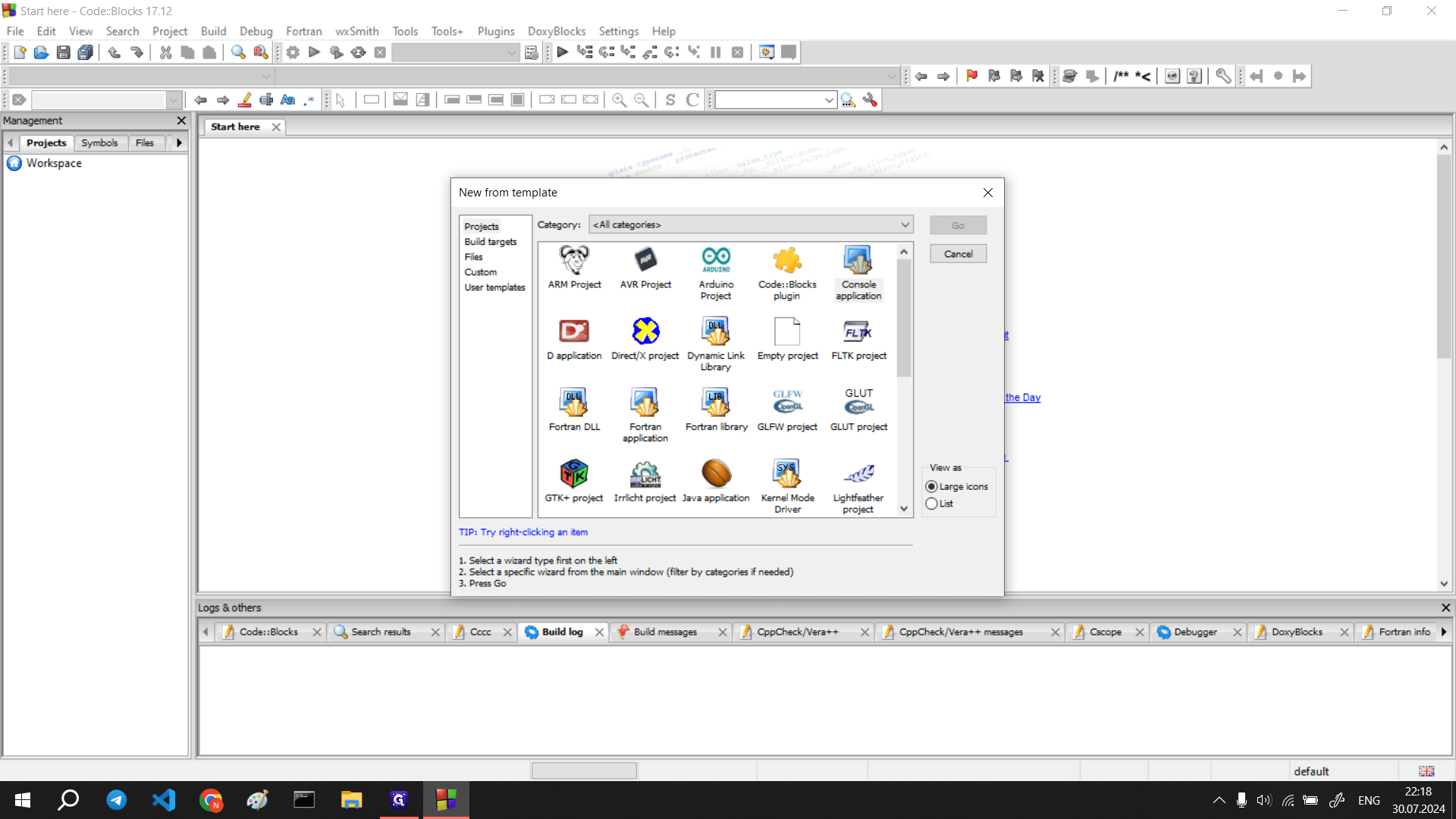1456x819 pixels.
Task: Choose the Arduino Project template
Action: (x=716, y=273)
